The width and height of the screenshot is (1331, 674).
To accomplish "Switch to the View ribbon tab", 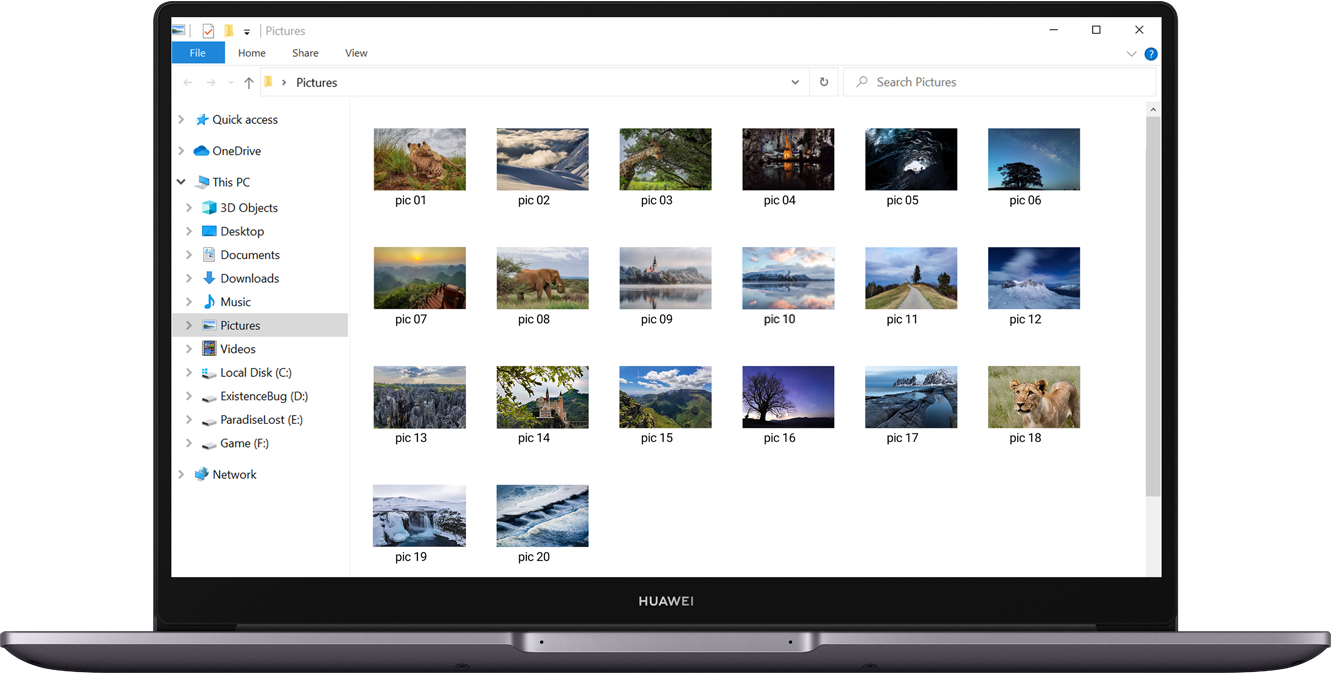I will pos(356,52).
